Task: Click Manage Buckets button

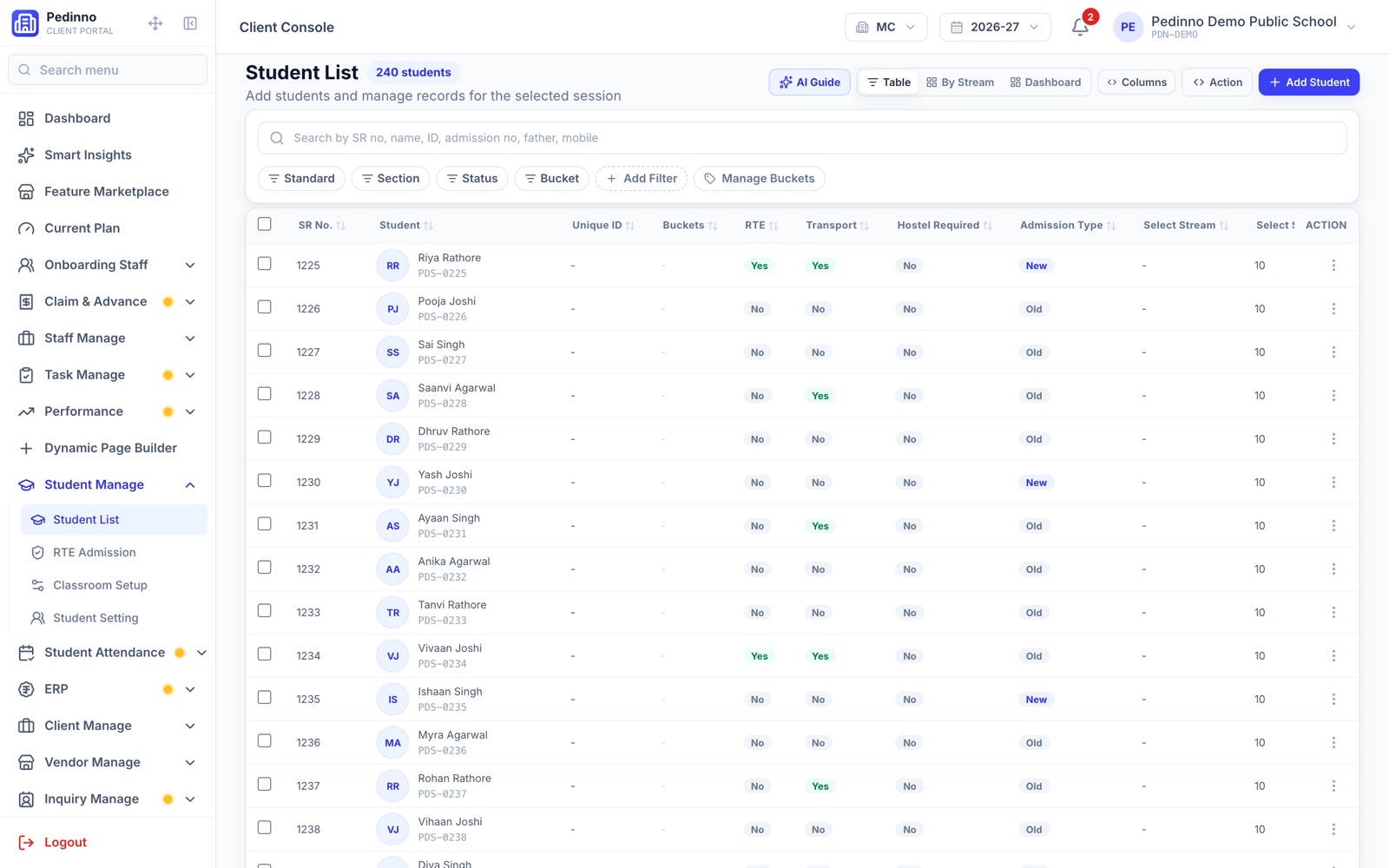Action: pyautogui.click(x=760, y=179)
